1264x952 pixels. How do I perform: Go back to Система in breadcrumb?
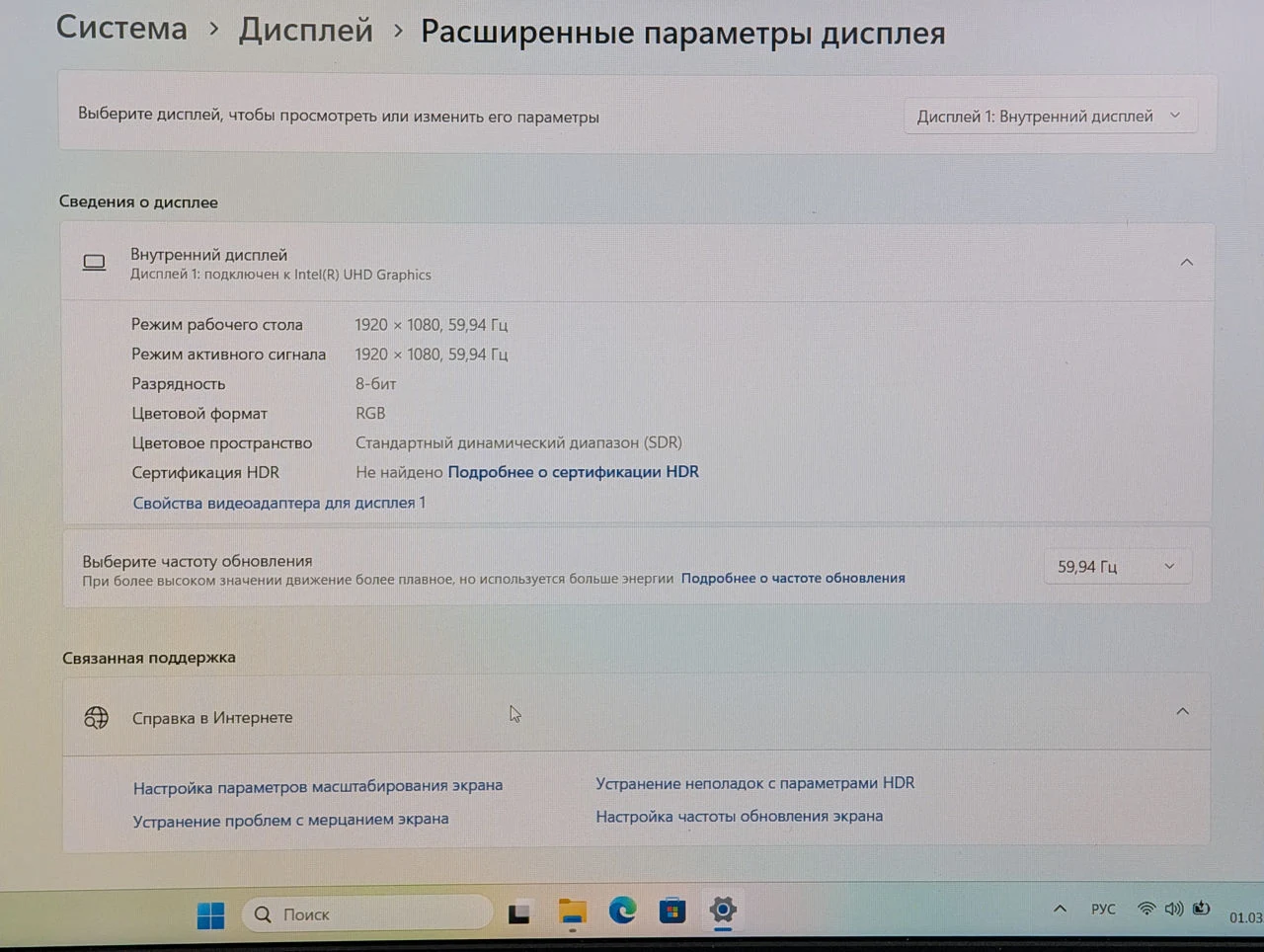tap(121, 28)
